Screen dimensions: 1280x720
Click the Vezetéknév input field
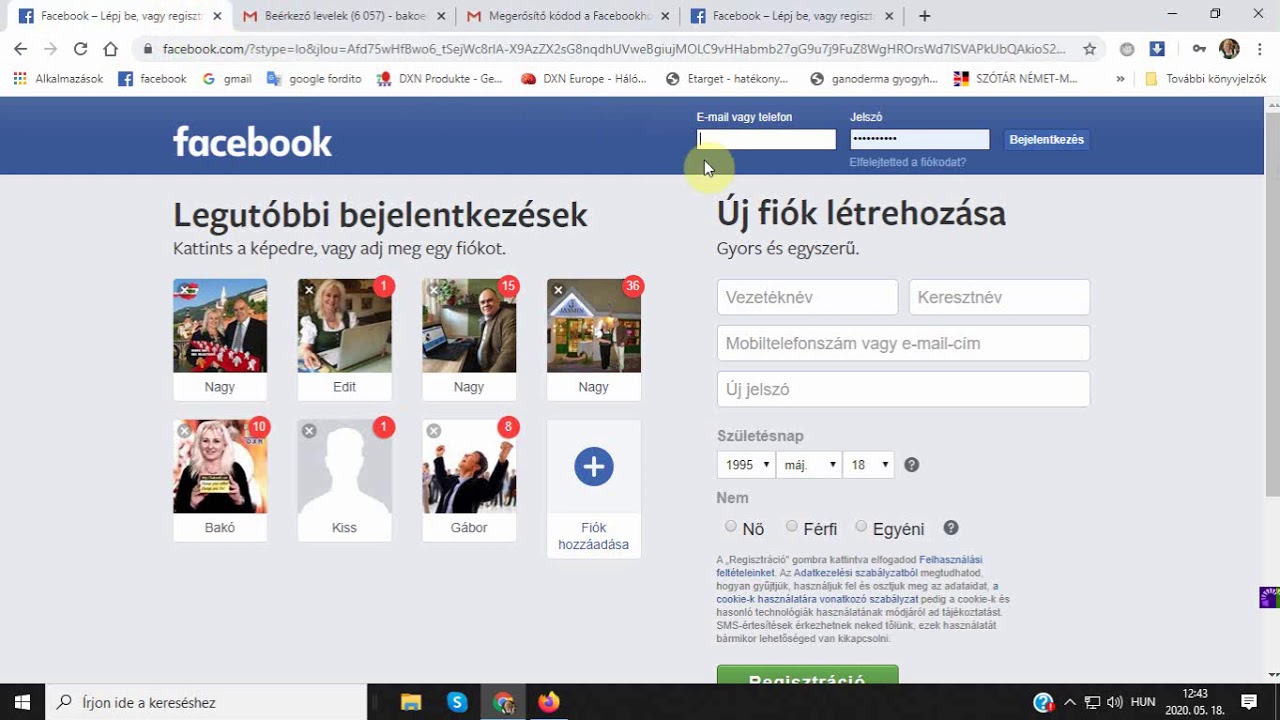[x=807, y=297]
